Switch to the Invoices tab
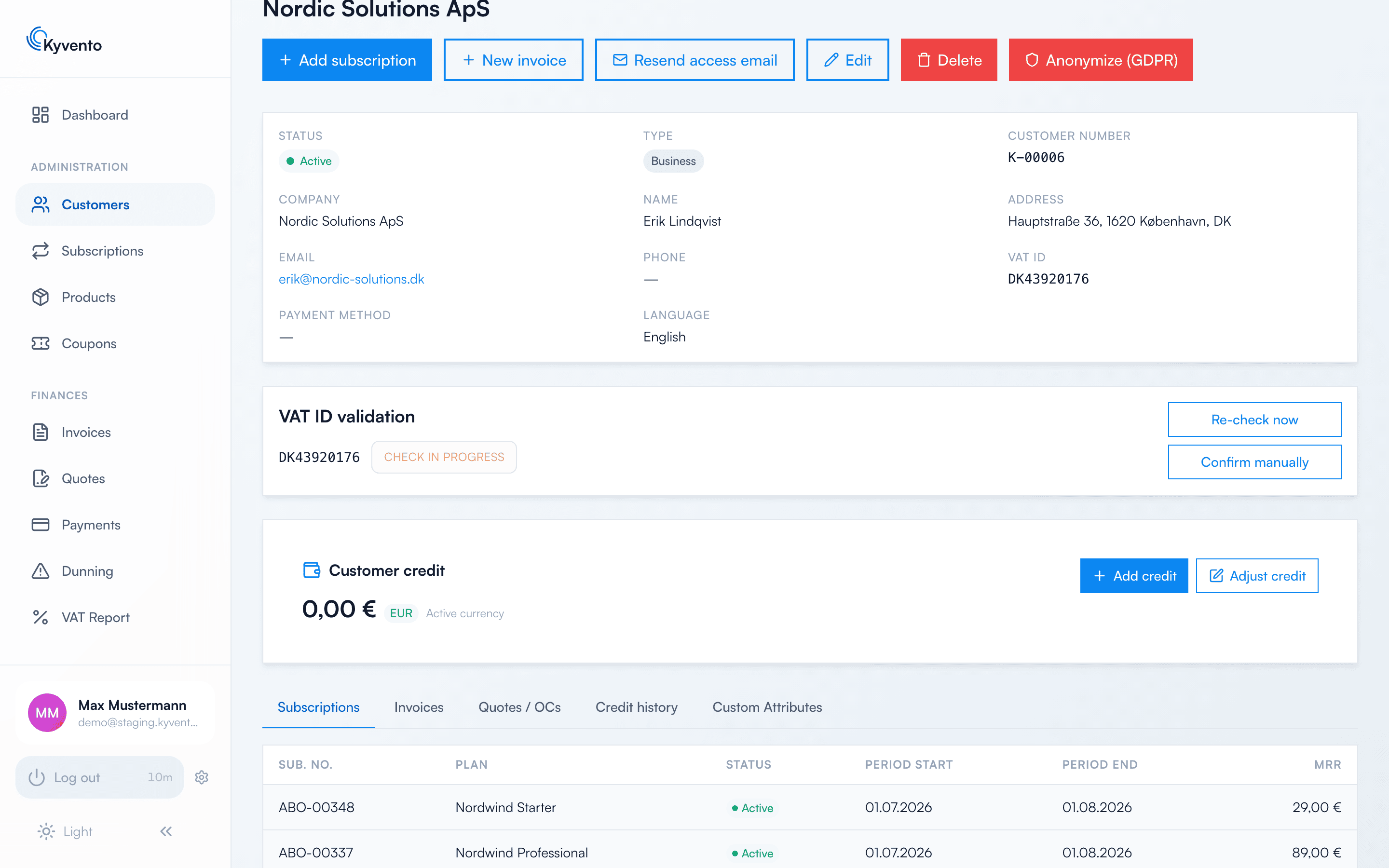This screenshot has height=868, width=1389. tap(419, 707)
